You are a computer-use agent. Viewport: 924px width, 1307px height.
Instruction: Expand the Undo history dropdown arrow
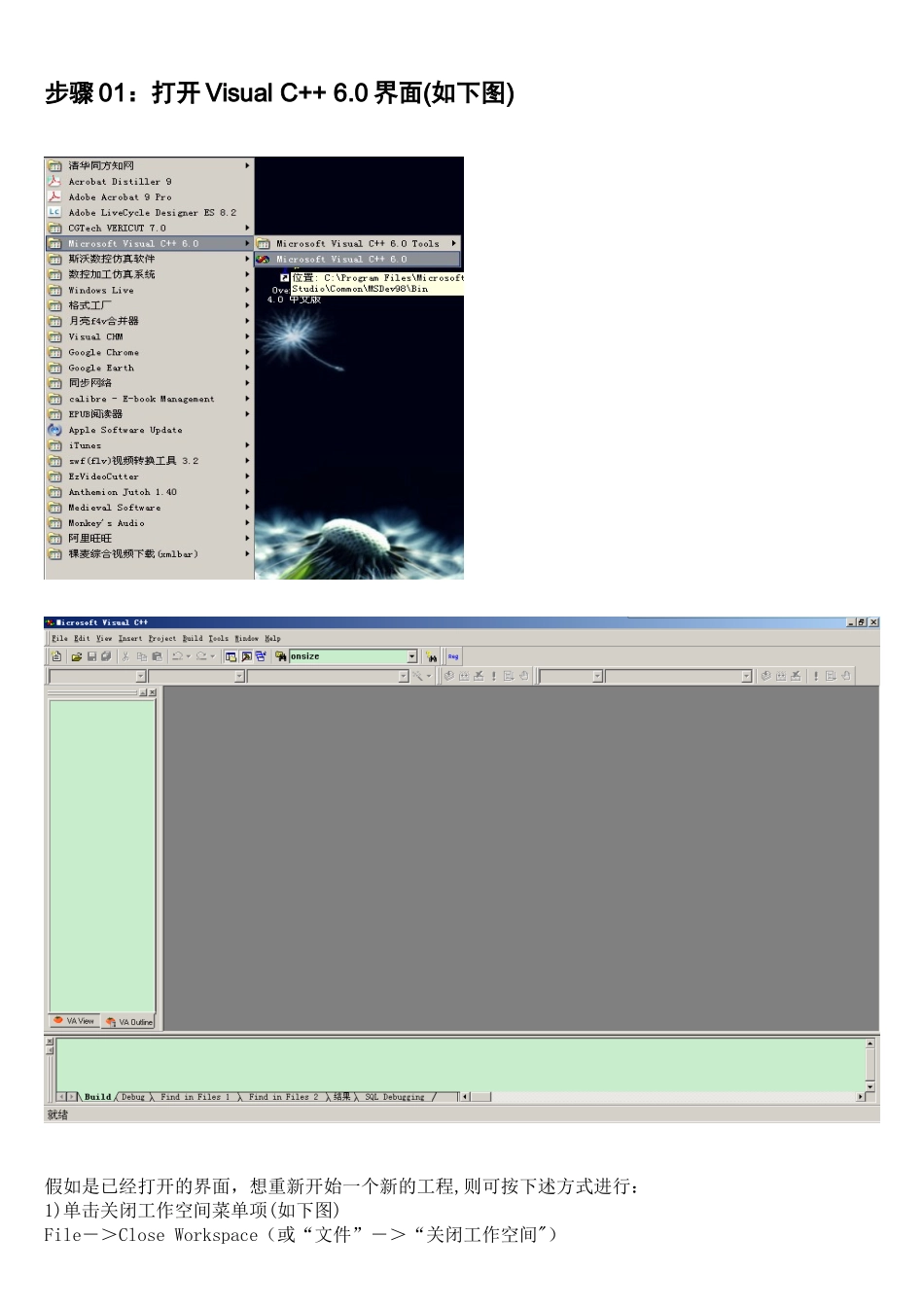coord(189,656)
